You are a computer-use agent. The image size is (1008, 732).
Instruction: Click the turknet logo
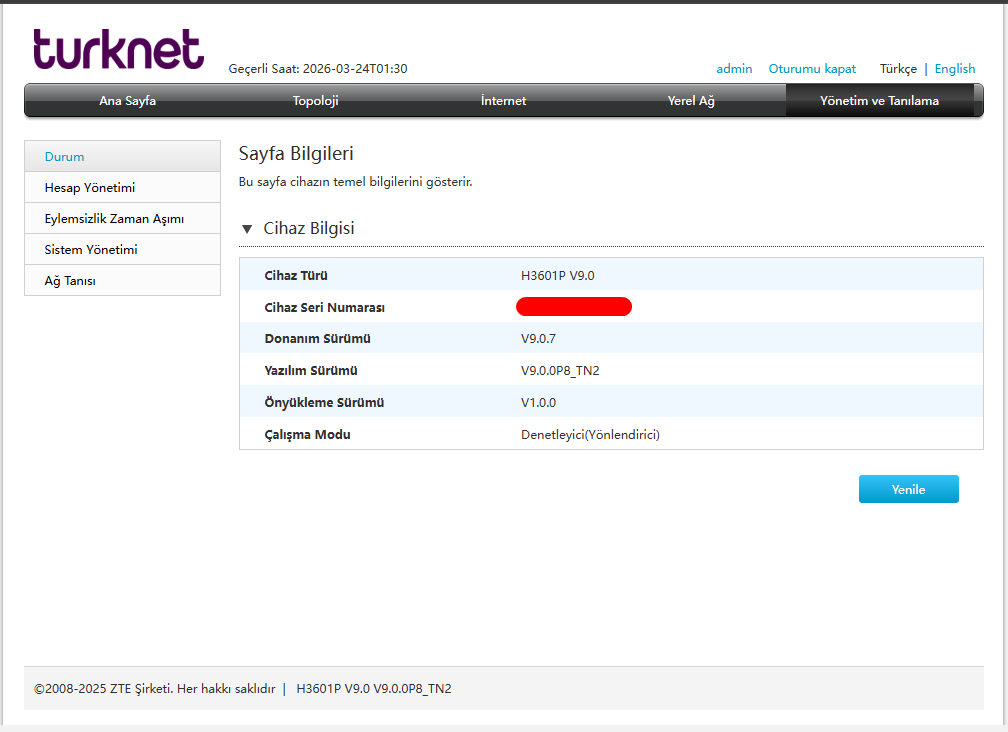click(118, 49)
